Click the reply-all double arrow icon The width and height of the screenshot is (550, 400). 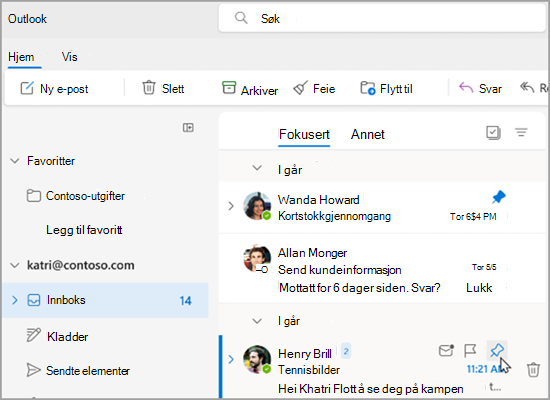pos(527,87)
